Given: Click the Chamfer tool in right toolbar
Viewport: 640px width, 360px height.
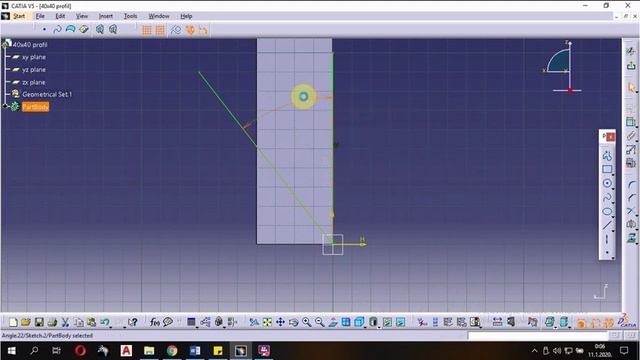Looking at the screenshot, I should click(631, 198).
